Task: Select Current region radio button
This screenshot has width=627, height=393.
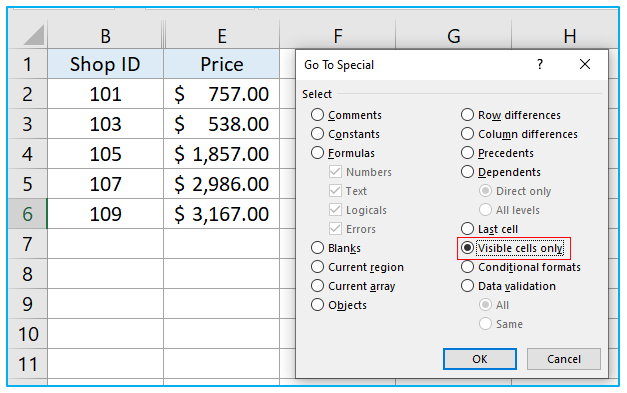Action: click(317, 267)
